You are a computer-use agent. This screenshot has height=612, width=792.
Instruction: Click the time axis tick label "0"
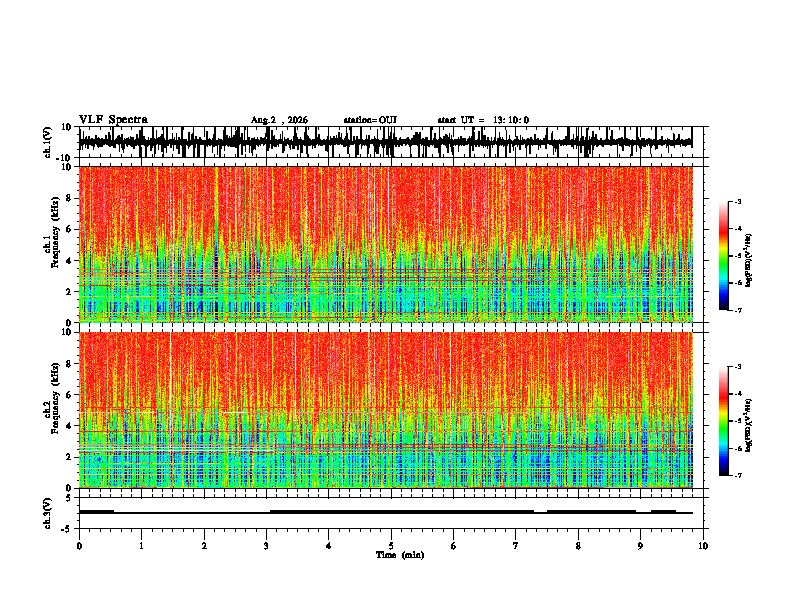[79, 546]
